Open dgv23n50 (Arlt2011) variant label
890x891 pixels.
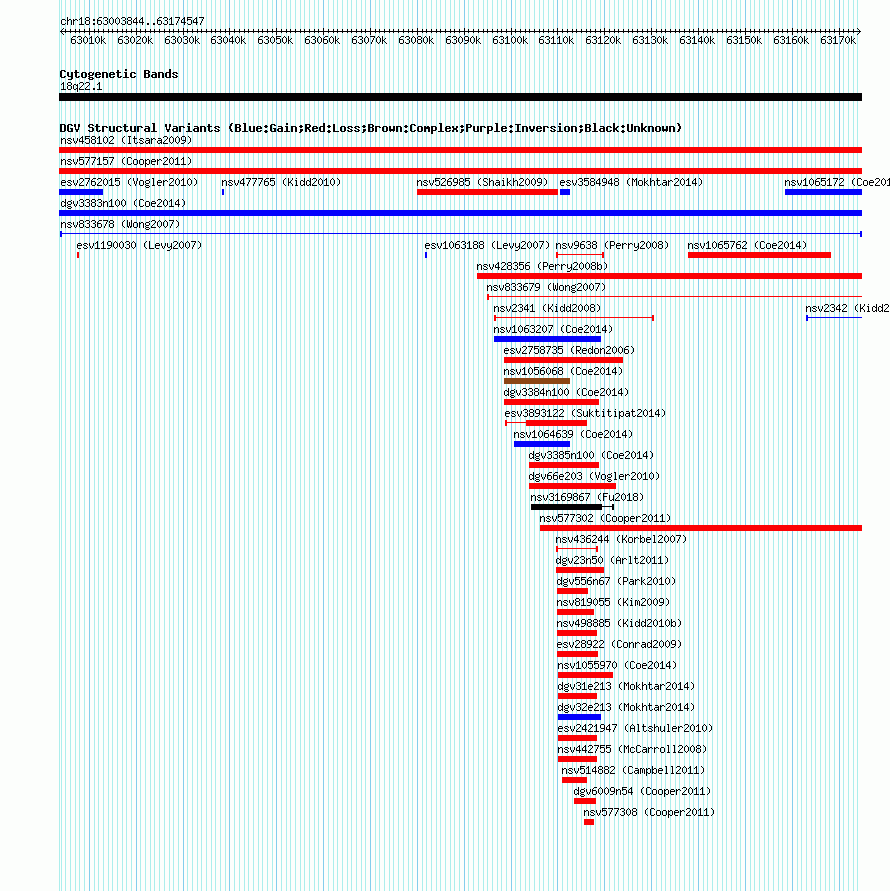tap(612, 561)
